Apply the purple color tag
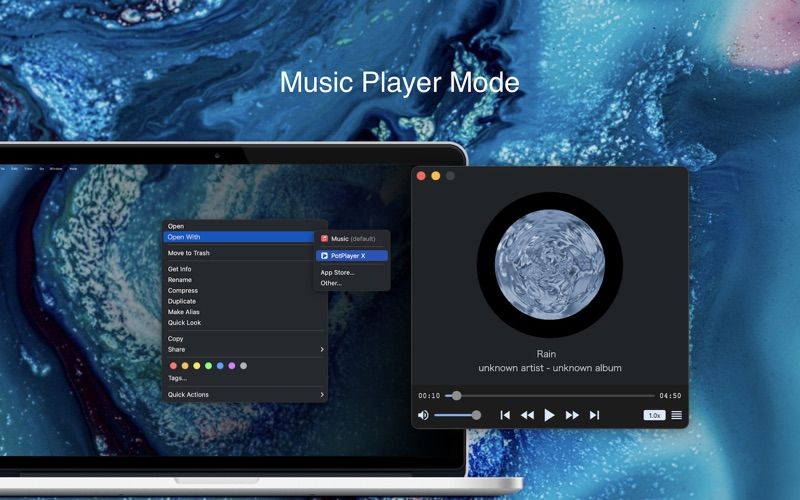The height and width of the screenshot is (500, 800). click(232, 366)
